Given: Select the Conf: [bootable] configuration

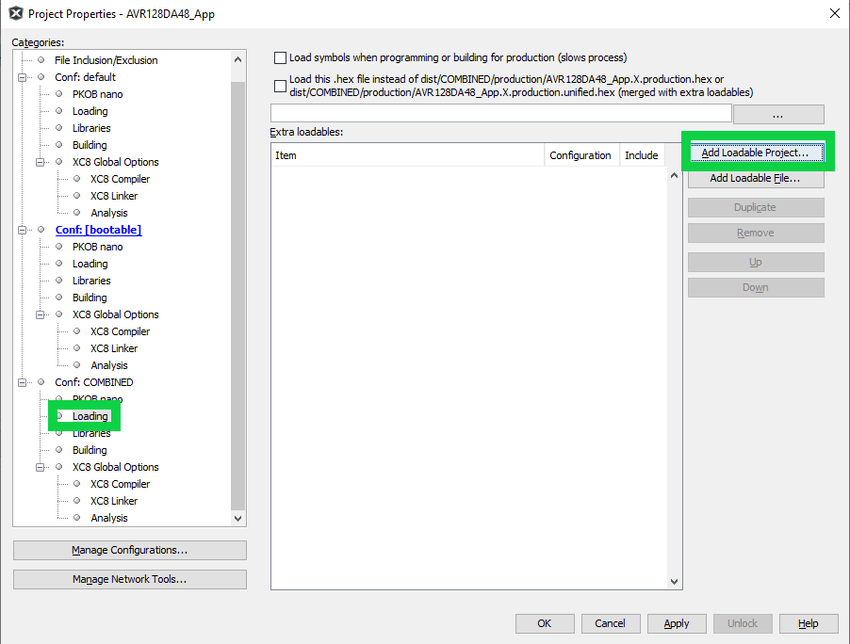Looking at the screenshot, I should tap(98, 230).
